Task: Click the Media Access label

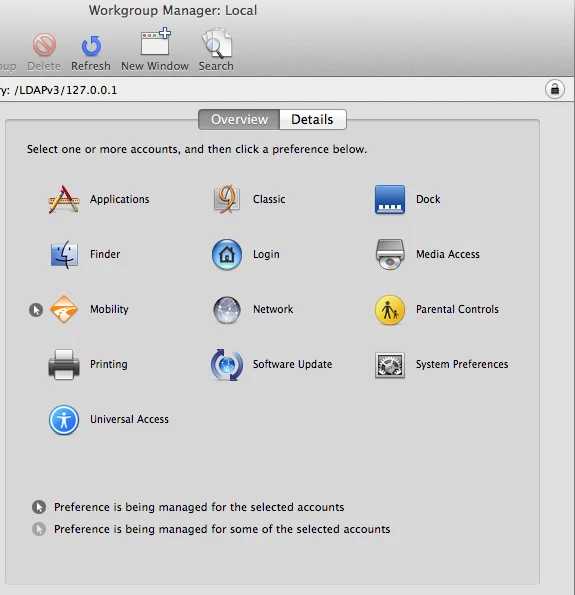Action: [x=448, y=254]
